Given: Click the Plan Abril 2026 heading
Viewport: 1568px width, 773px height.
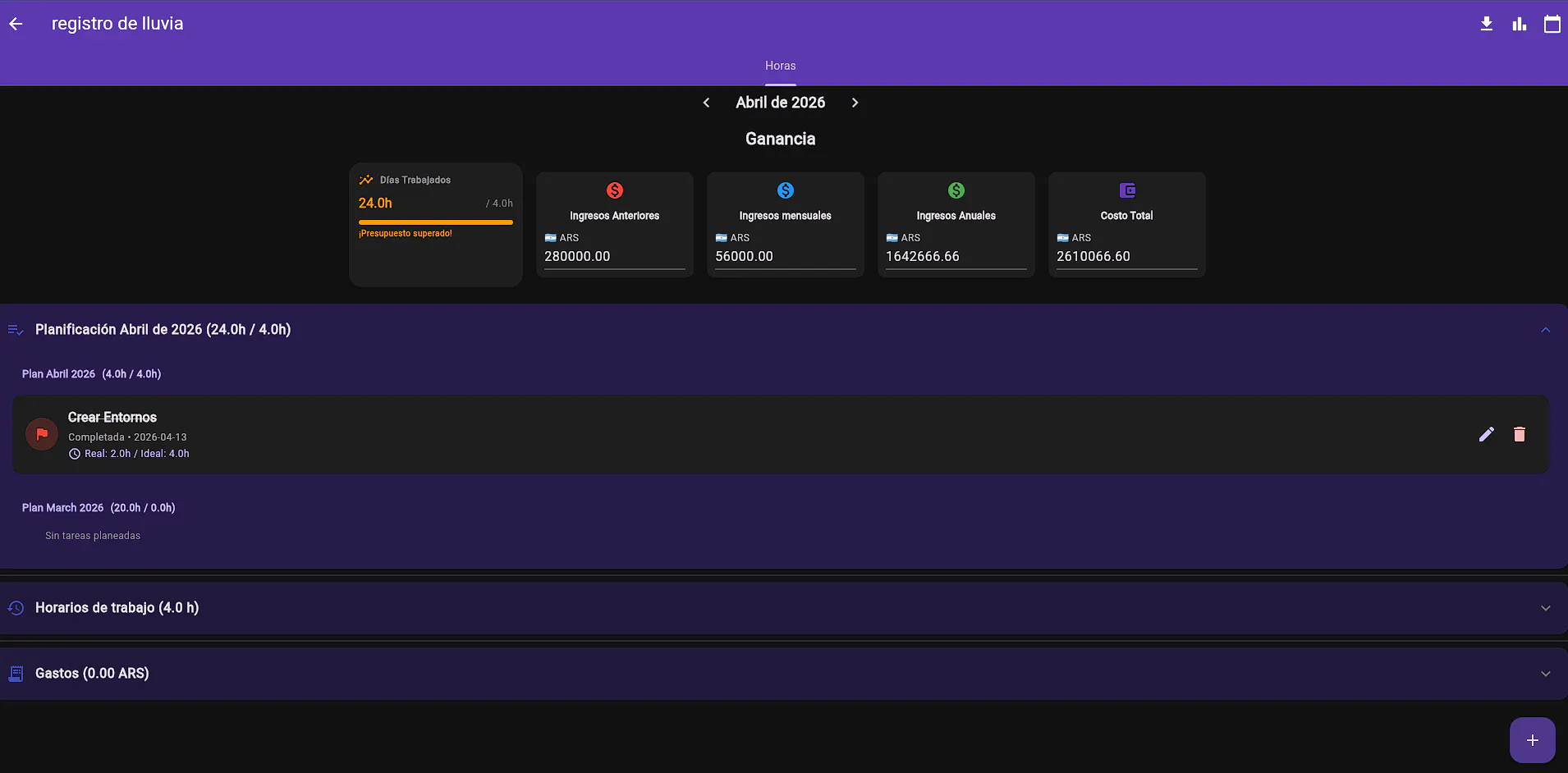Looking at the screenshot, I should [91, 374].
